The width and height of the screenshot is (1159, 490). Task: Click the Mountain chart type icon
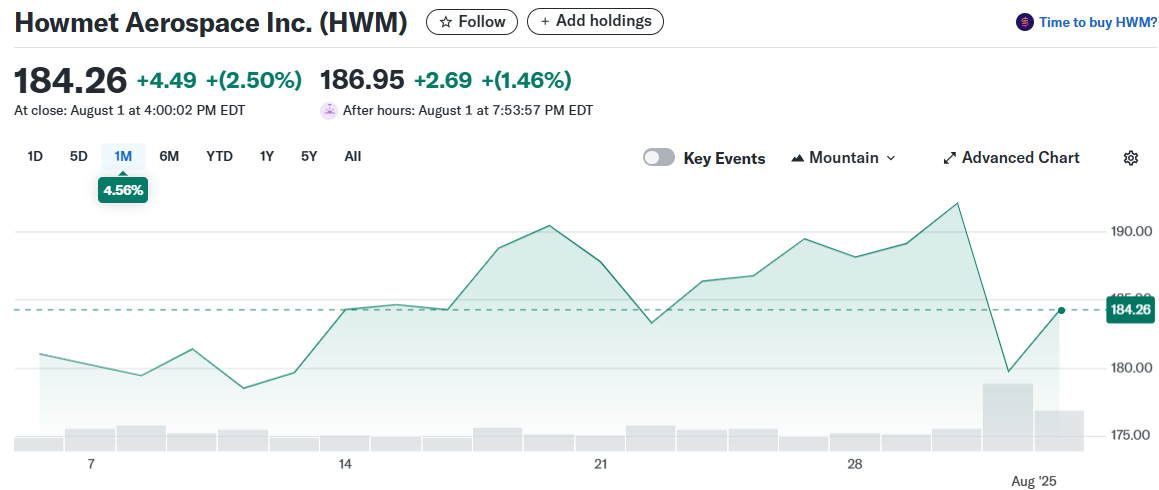(798, 158)
